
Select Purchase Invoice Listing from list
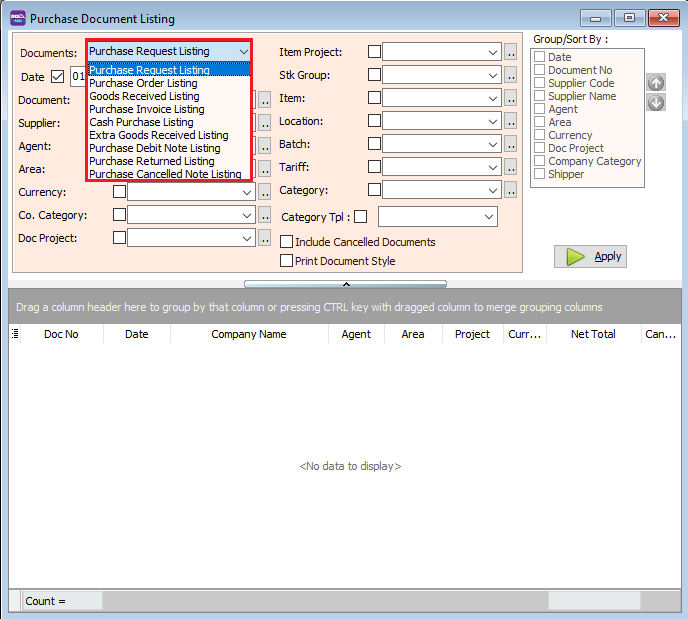[x=147, y=109]
